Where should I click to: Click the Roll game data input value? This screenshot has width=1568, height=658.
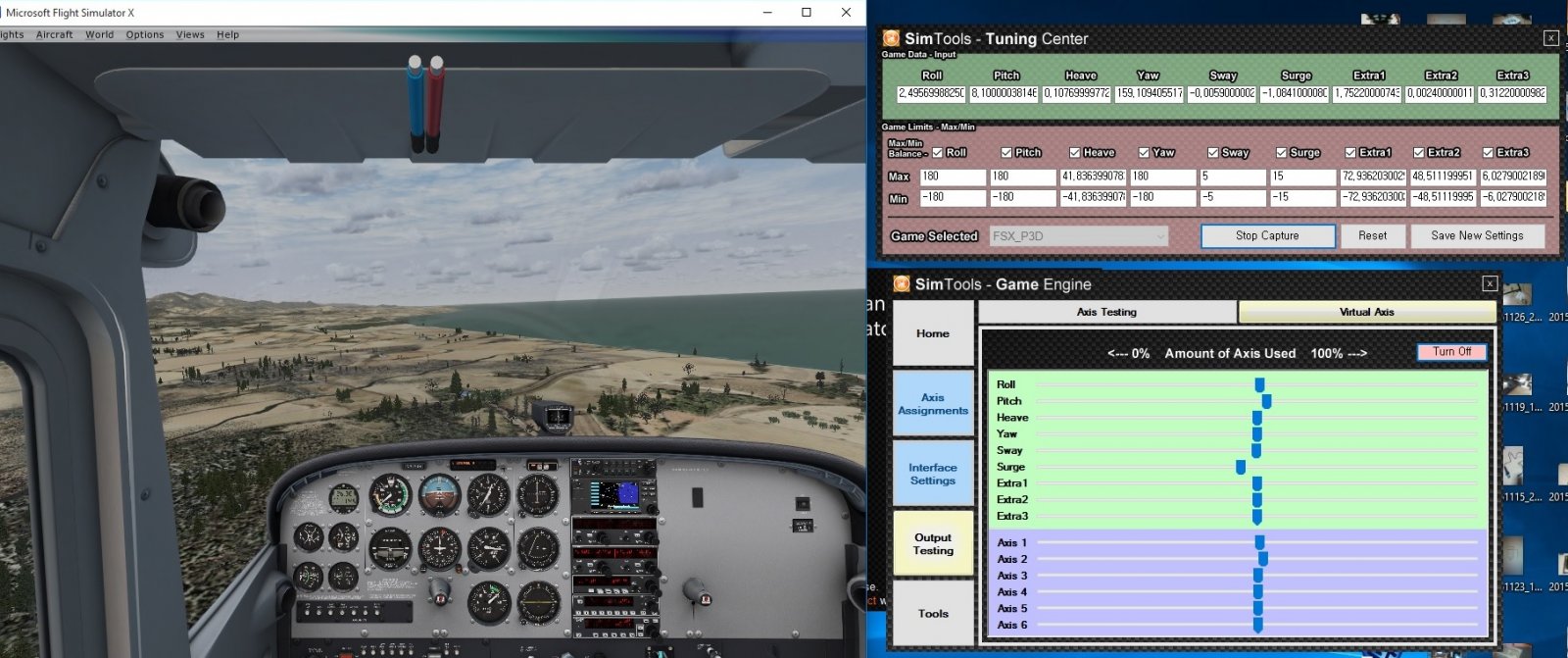(x=931, y=93)
